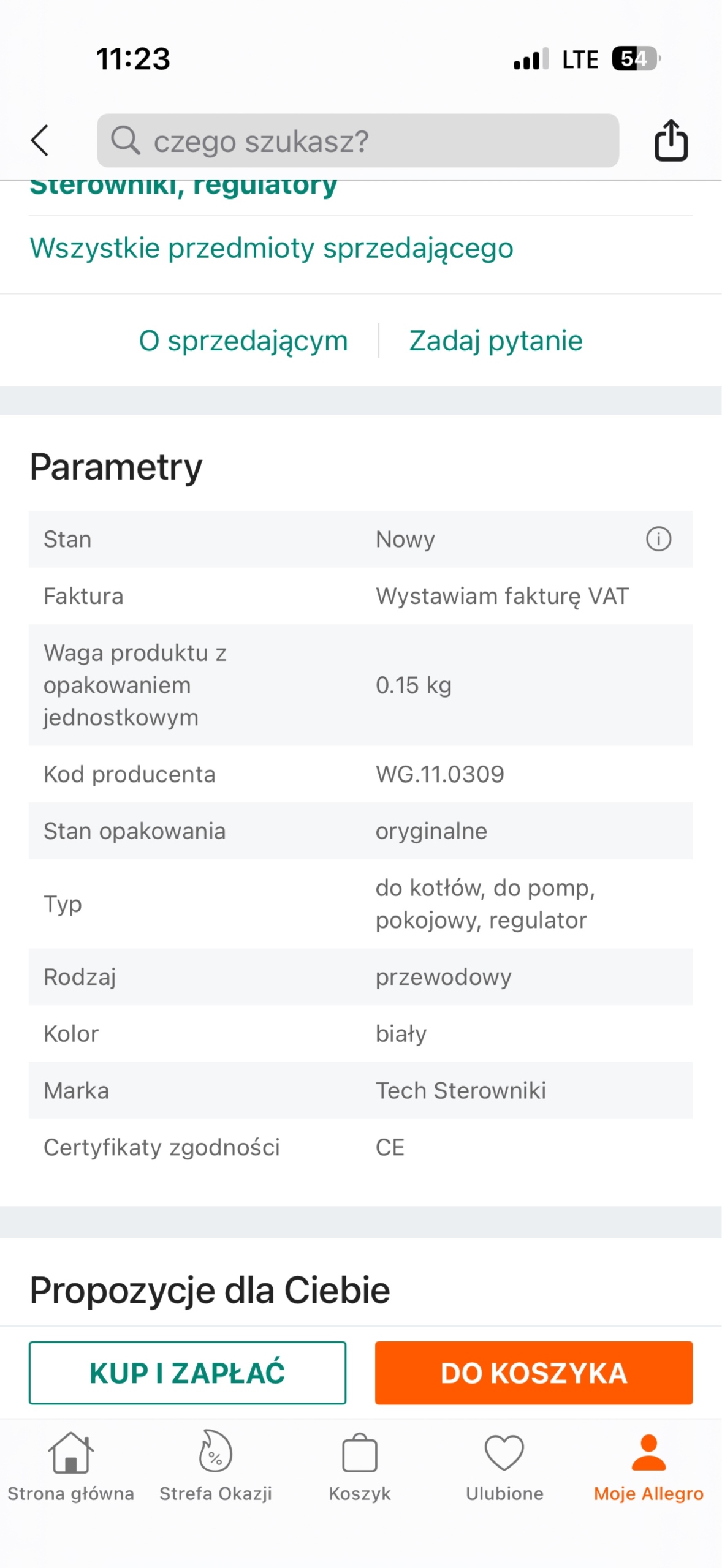Open Wszystkie przedmioty sprzedającego link
Screen dimensions: 722x1568
pyautogui.click(x=271, y=248)
